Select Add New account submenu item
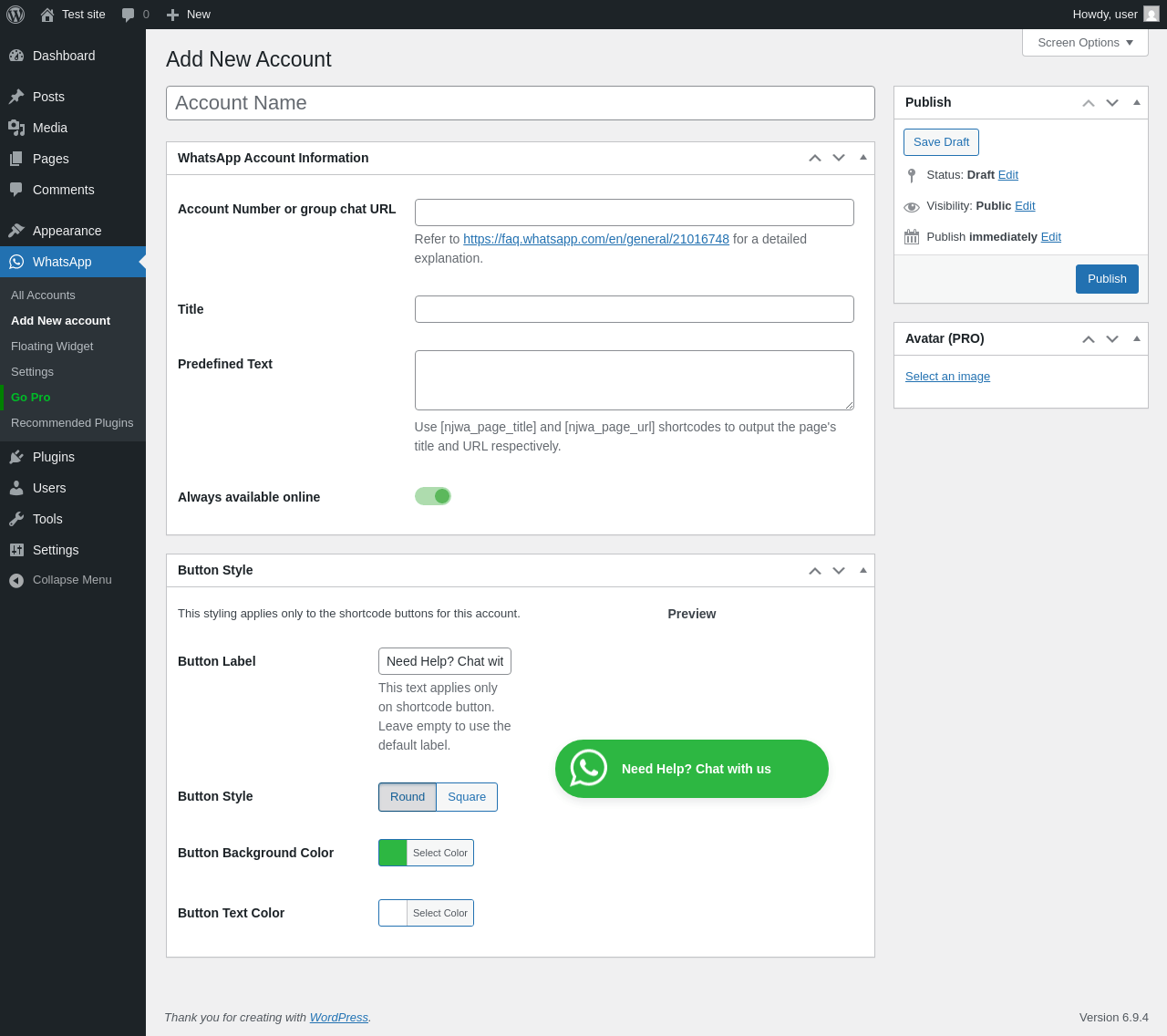 click(x=60, y=321)
